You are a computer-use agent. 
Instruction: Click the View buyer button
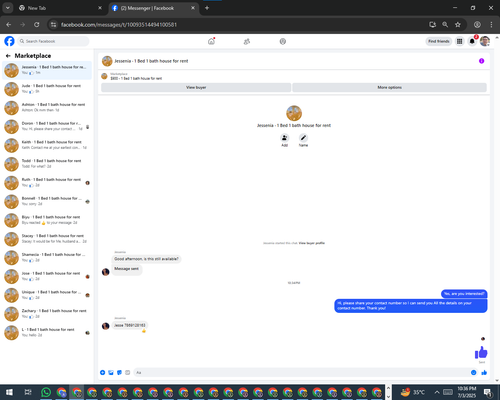click(x=196, y=87)
